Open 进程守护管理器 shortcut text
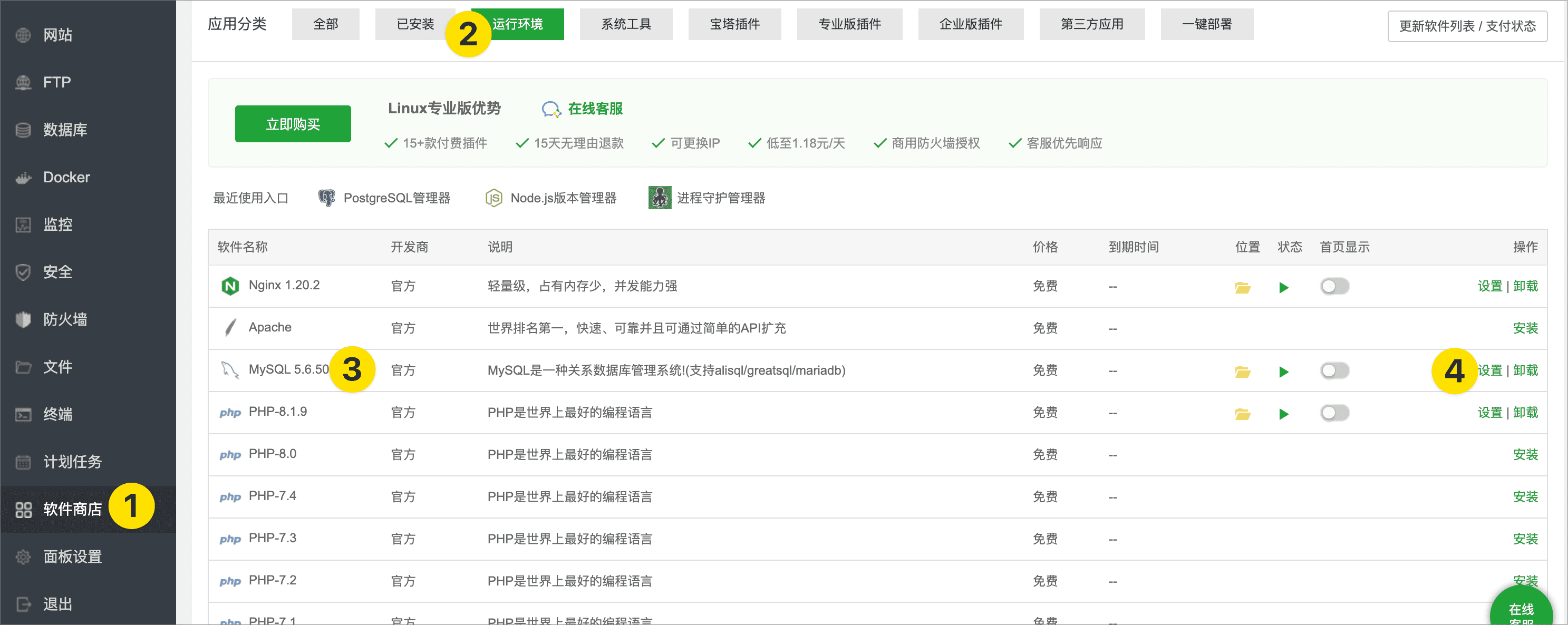The image size is (1568, 625). [721, 198]
